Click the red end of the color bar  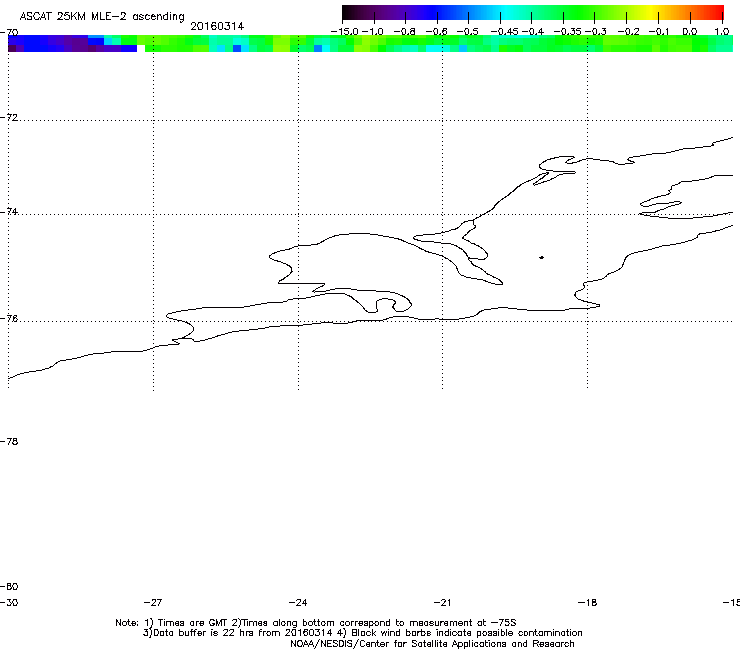pos(717,12)
